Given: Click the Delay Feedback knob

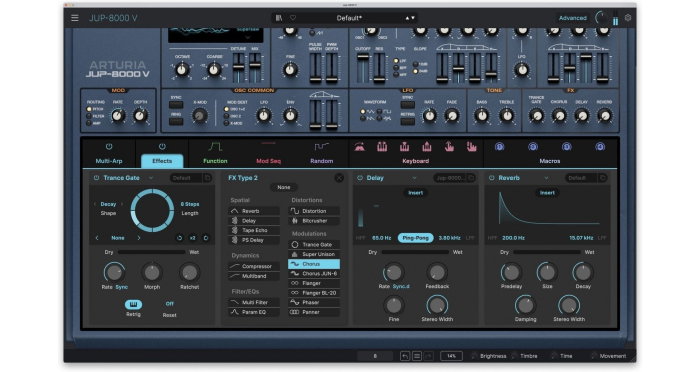Looking at the screenshot, I should [x=437, y=272].
